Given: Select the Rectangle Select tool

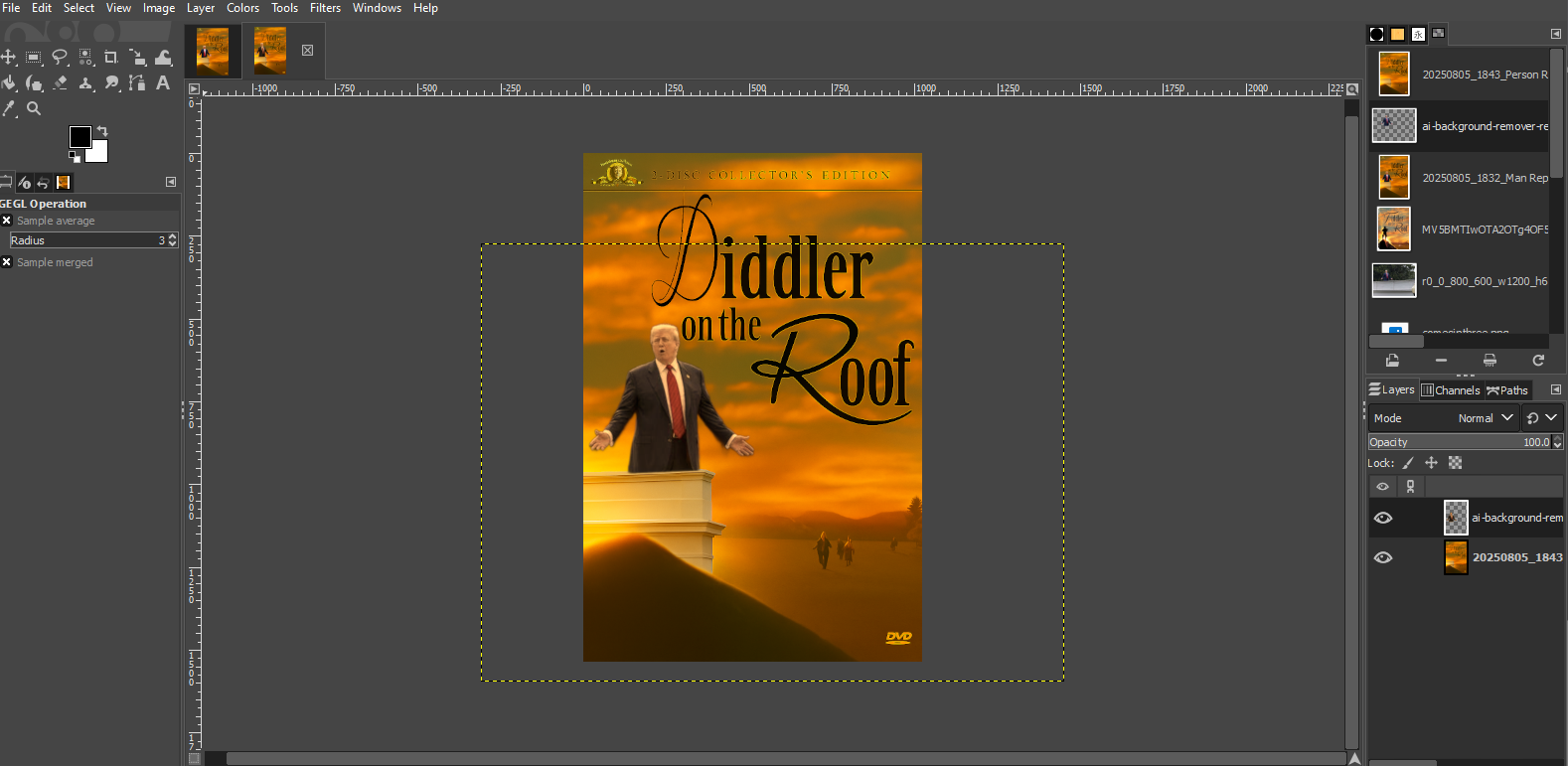Looking at the screenshot, I should [x=34, y=58].
